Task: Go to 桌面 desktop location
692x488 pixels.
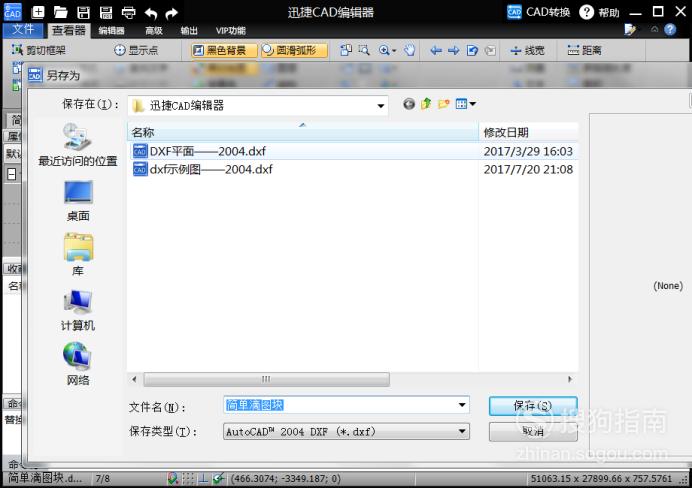Action: (x=78, y=201)
